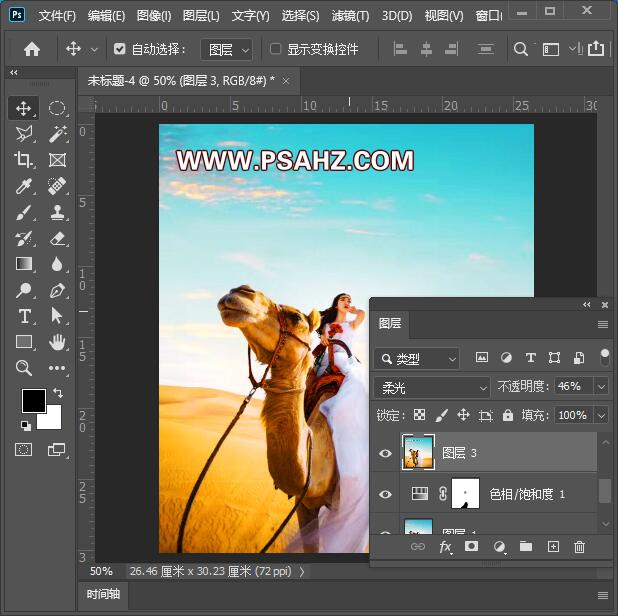
Task: Toggle Quick Mask mode
Action: click(23, 449)
